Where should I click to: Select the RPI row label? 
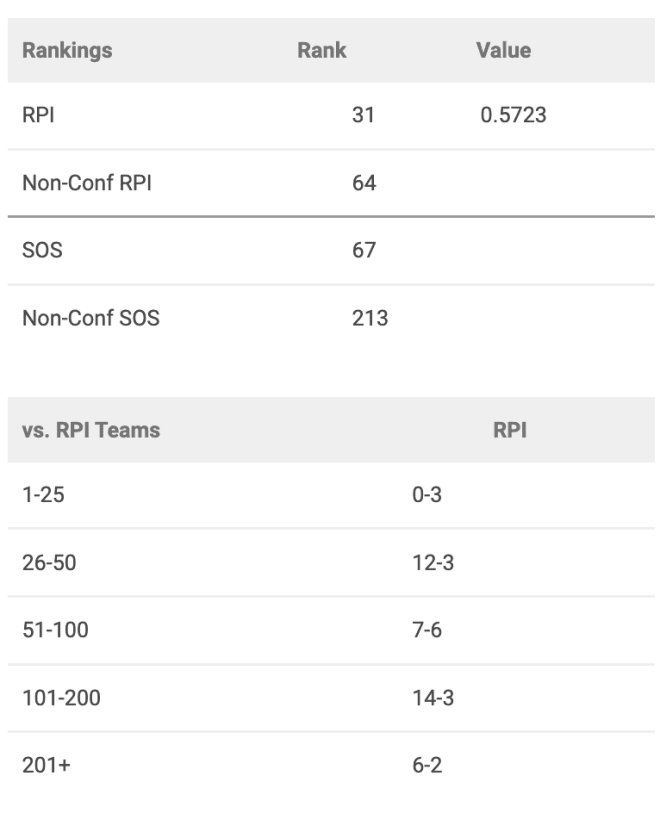[x=38, y=115]
